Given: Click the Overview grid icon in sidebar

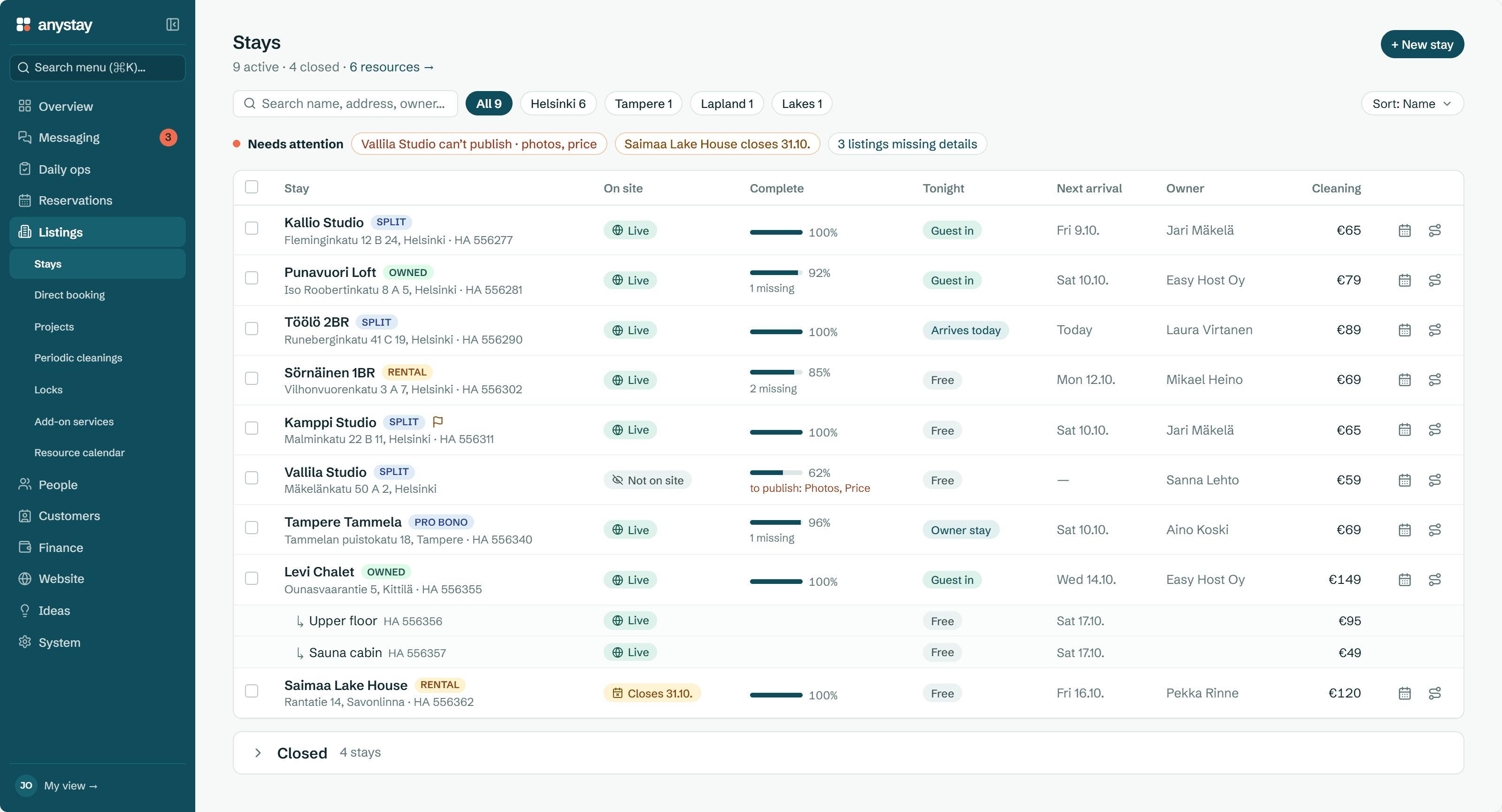Looking at the screenshot, I should coord(24,106).
